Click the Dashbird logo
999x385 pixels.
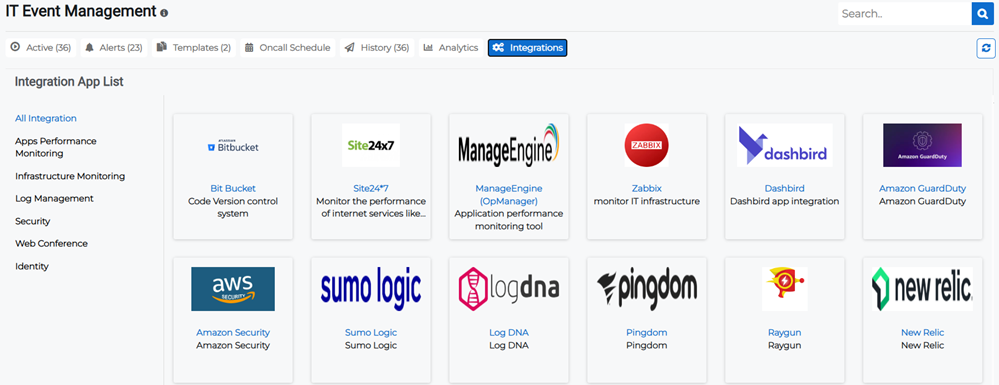point(785,145)
